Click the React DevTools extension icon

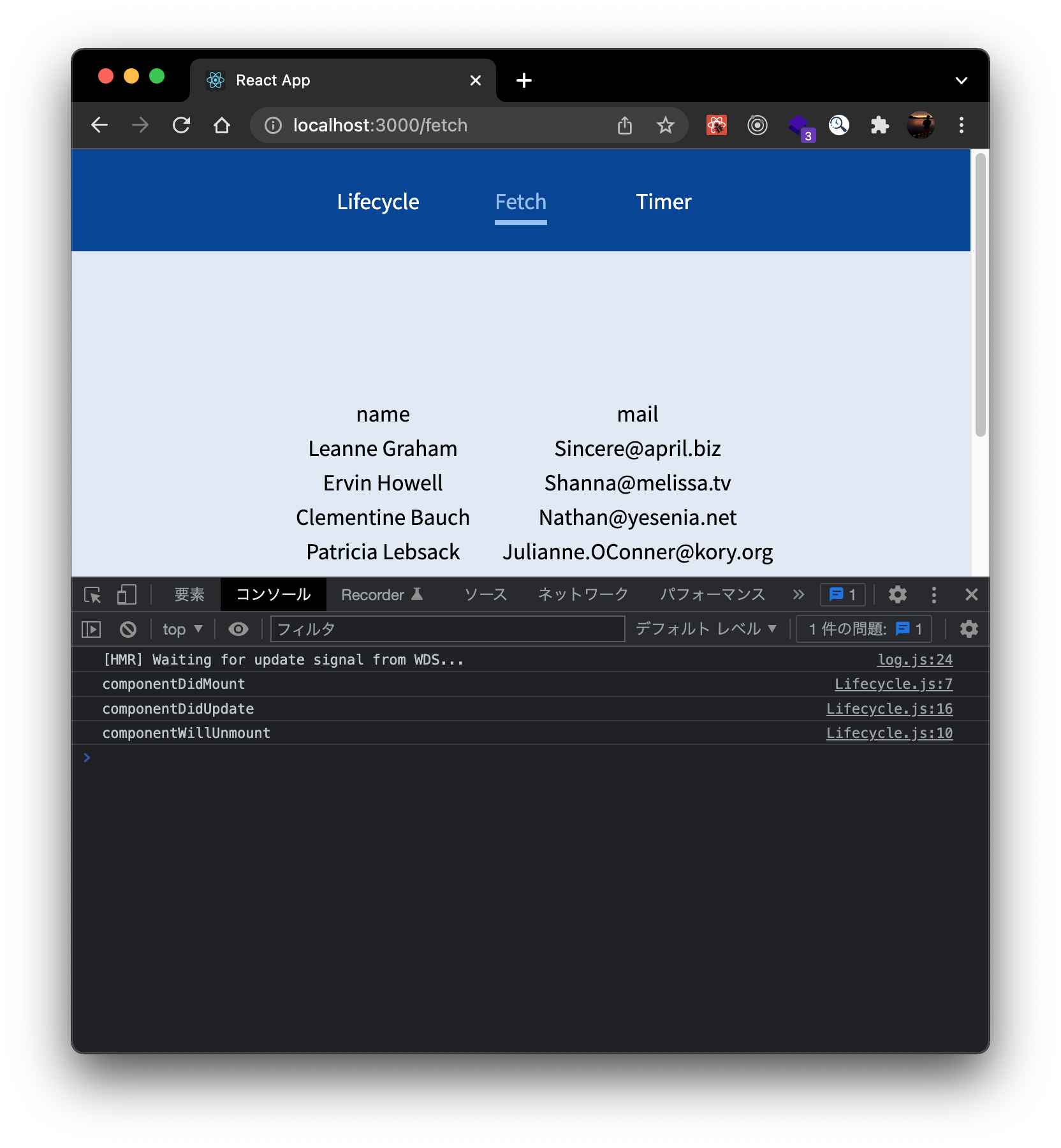pos(717,125)
